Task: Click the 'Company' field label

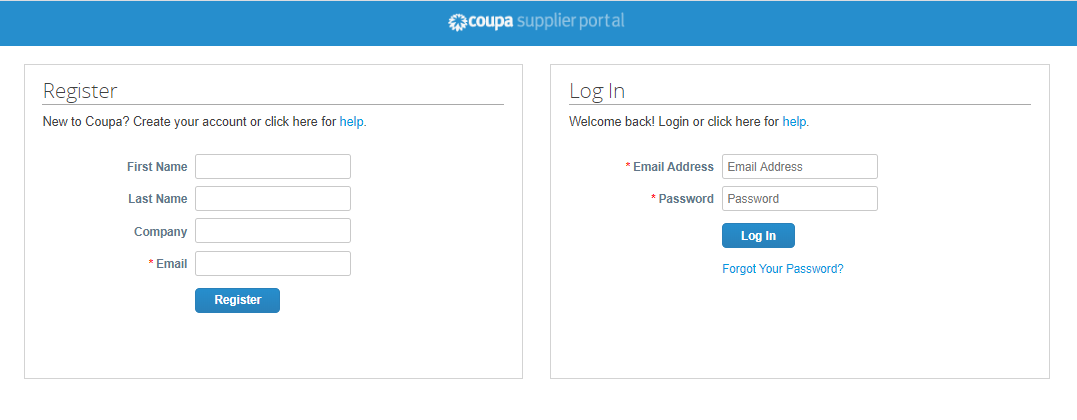Action: [x=160, y=232]
